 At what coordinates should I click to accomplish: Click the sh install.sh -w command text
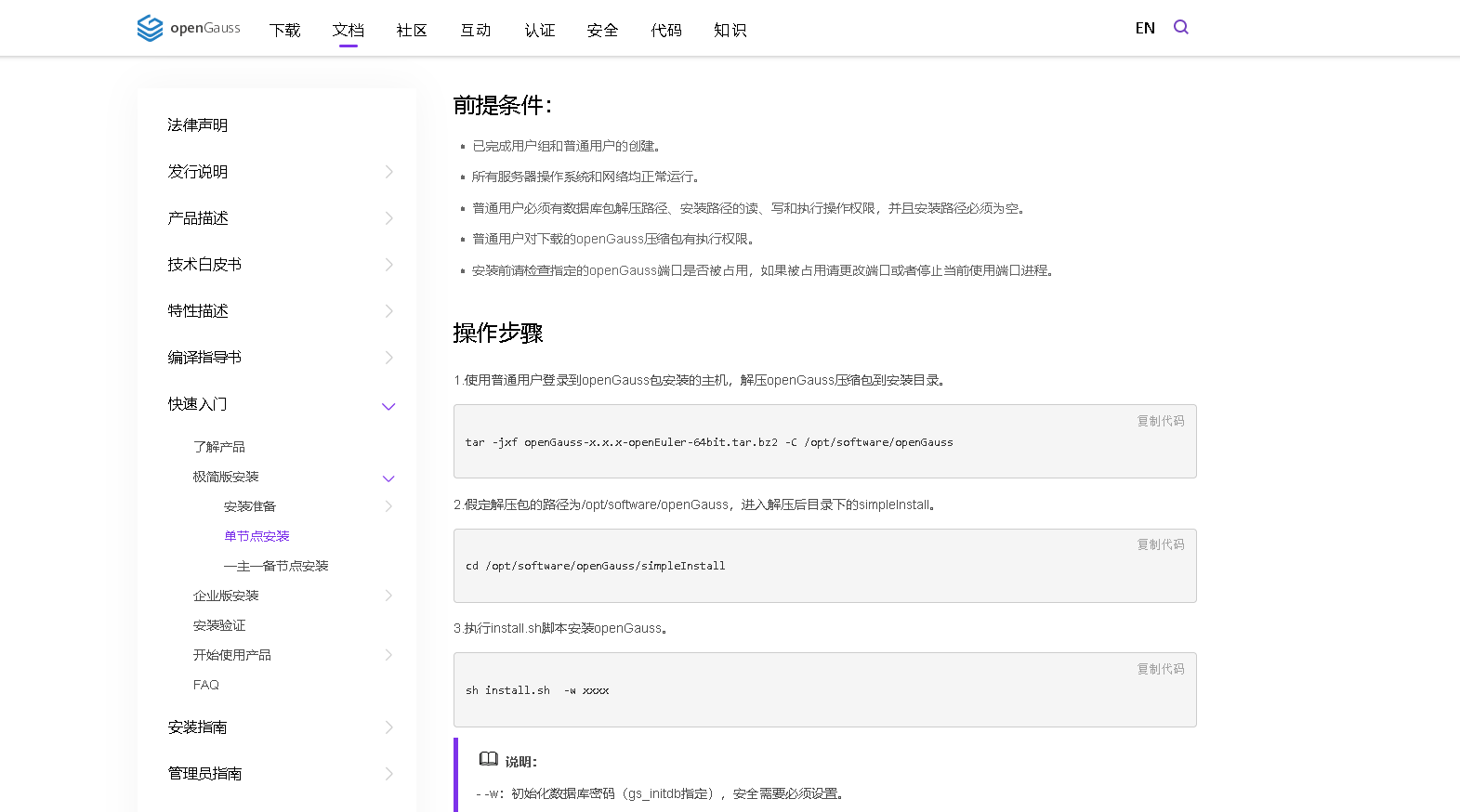click(x=537, y=690)
